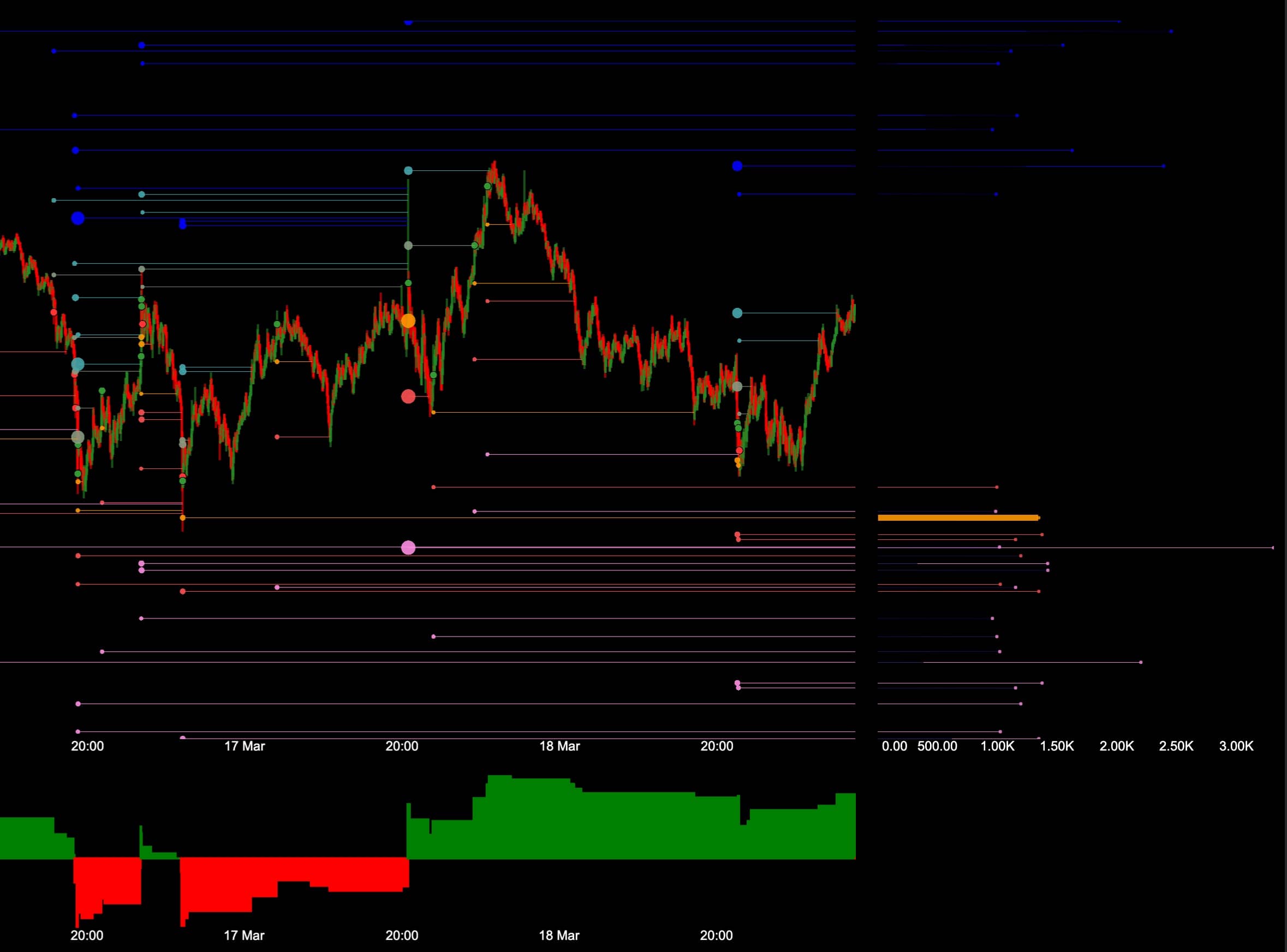1287x952 pixels.
Task: Click the large teal marker right of 18 Mar 20:00
Action: coord(737,313)
